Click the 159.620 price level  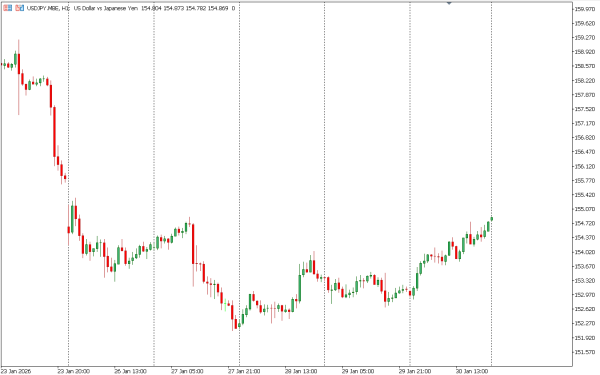[x=585, y=23]
